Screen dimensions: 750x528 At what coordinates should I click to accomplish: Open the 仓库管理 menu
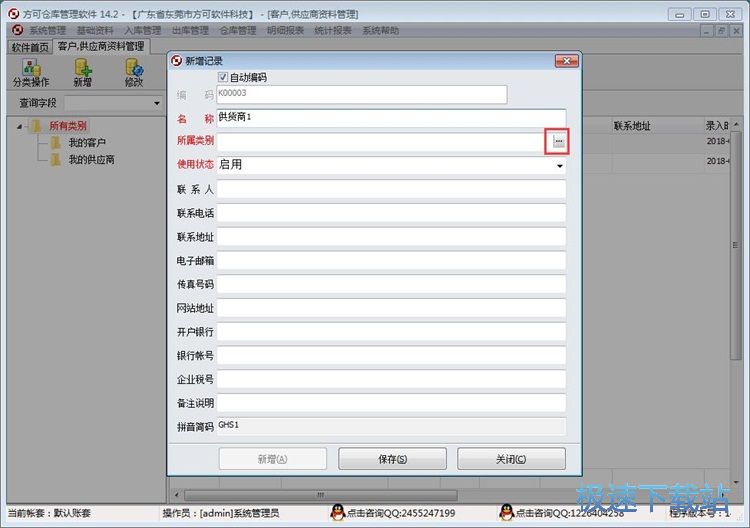coord(238,31)
